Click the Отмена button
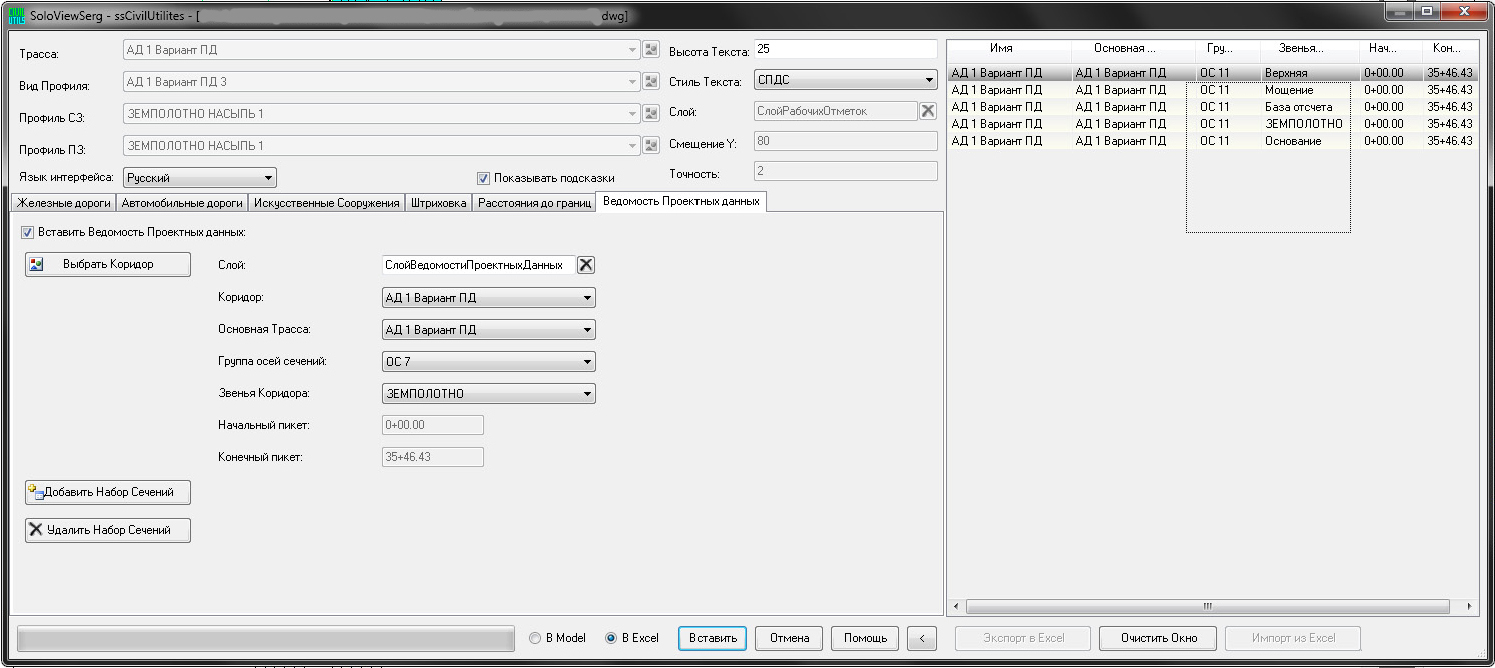The height and width of the screenshot is (668, 1495). pos(789,638)
